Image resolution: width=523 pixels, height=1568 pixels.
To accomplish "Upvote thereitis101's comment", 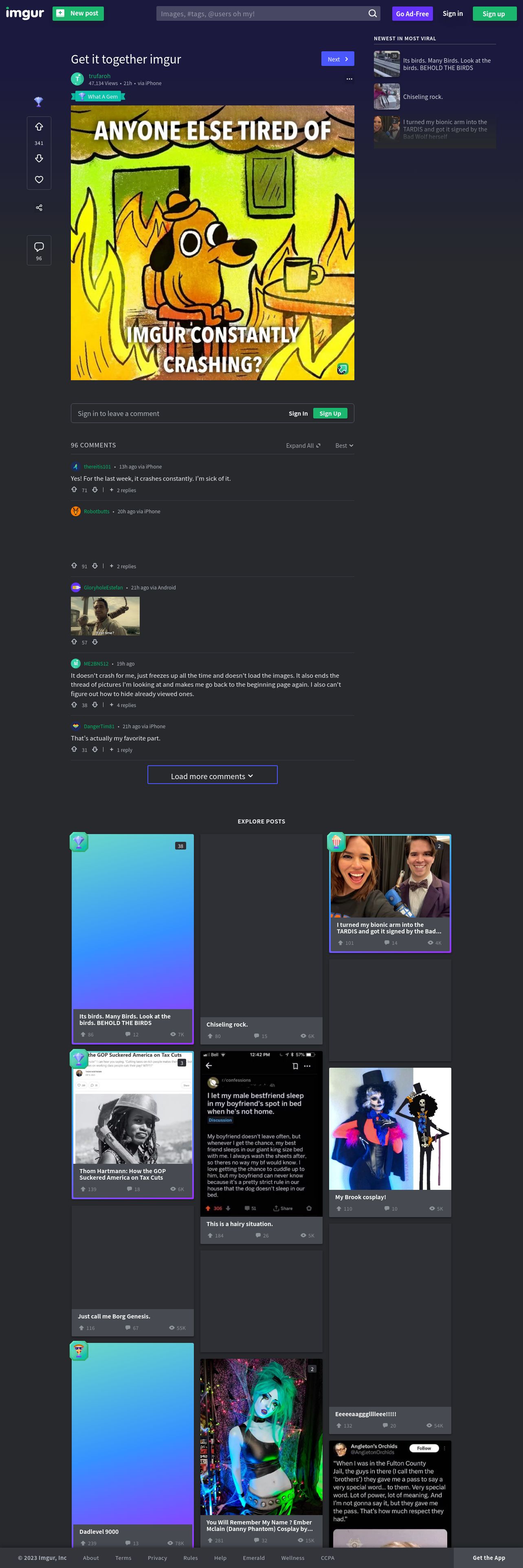I will click(x=74, y=489).
